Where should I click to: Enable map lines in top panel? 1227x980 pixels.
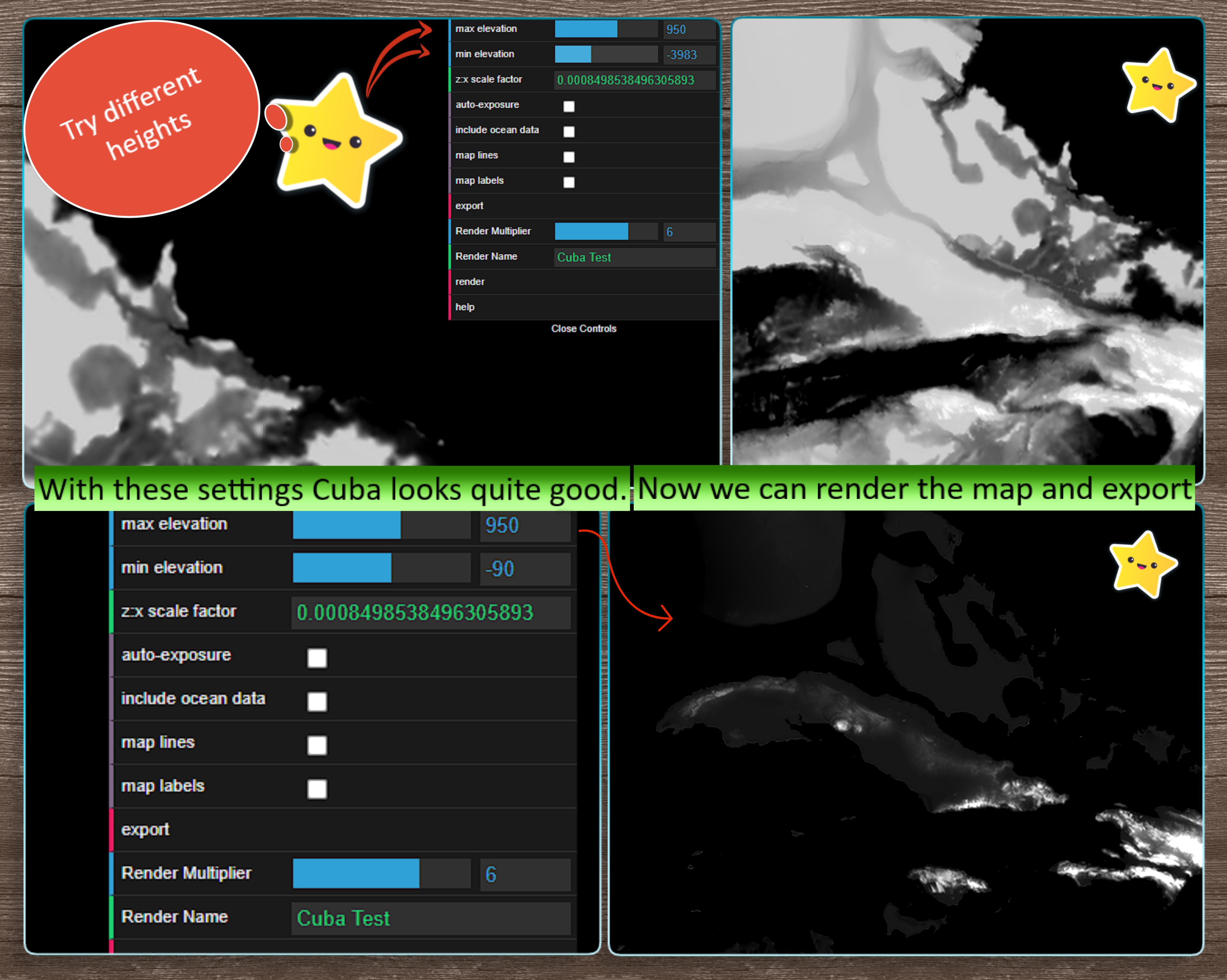[x=569, y=157]
